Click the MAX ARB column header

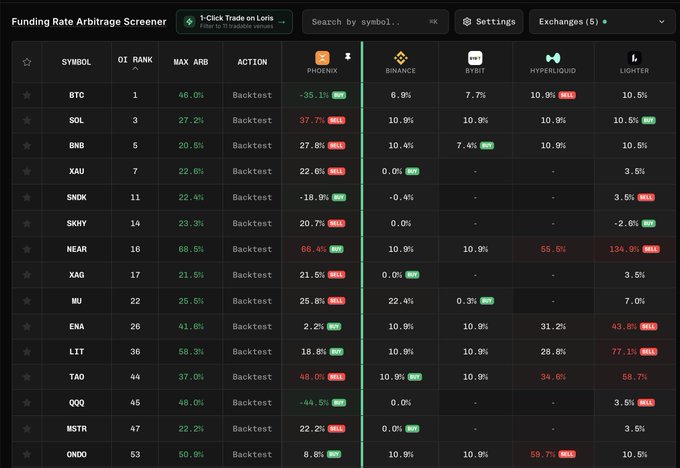click(191, 62)
